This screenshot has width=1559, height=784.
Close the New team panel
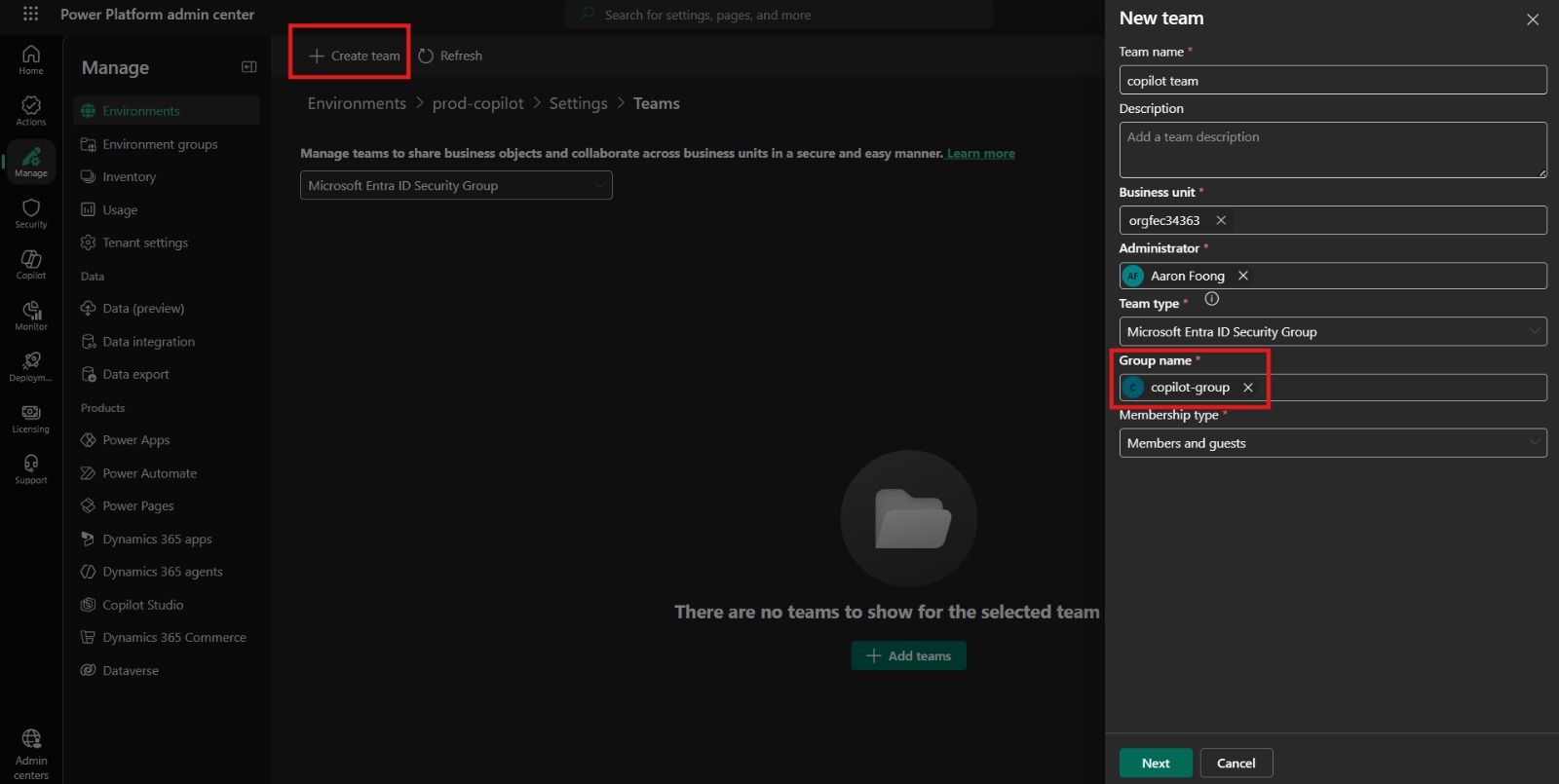pos(1533,19)
